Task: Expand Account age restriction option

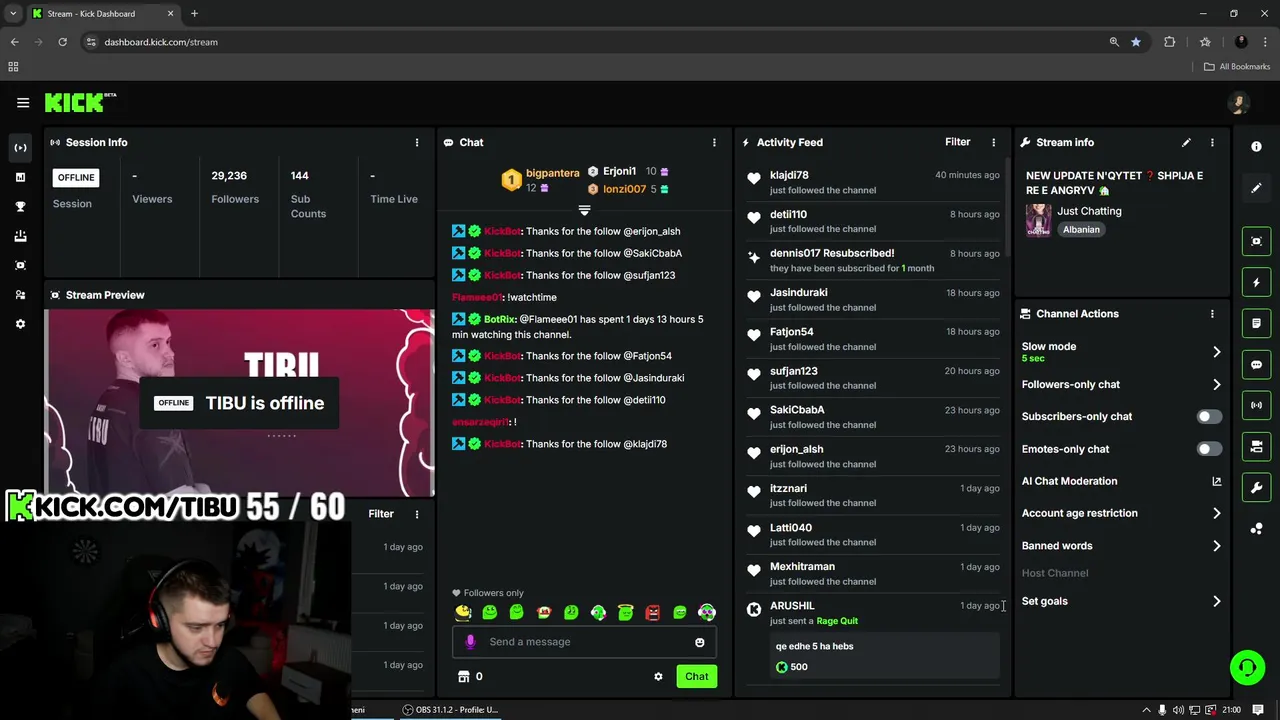Action: coord(1121,513)
